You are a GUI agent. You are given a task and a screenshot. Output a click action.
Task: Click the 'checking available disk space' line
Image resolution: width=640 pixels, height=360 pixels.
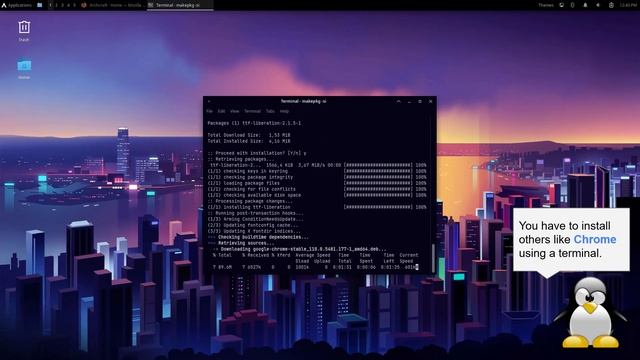click(x=254, y=195)
